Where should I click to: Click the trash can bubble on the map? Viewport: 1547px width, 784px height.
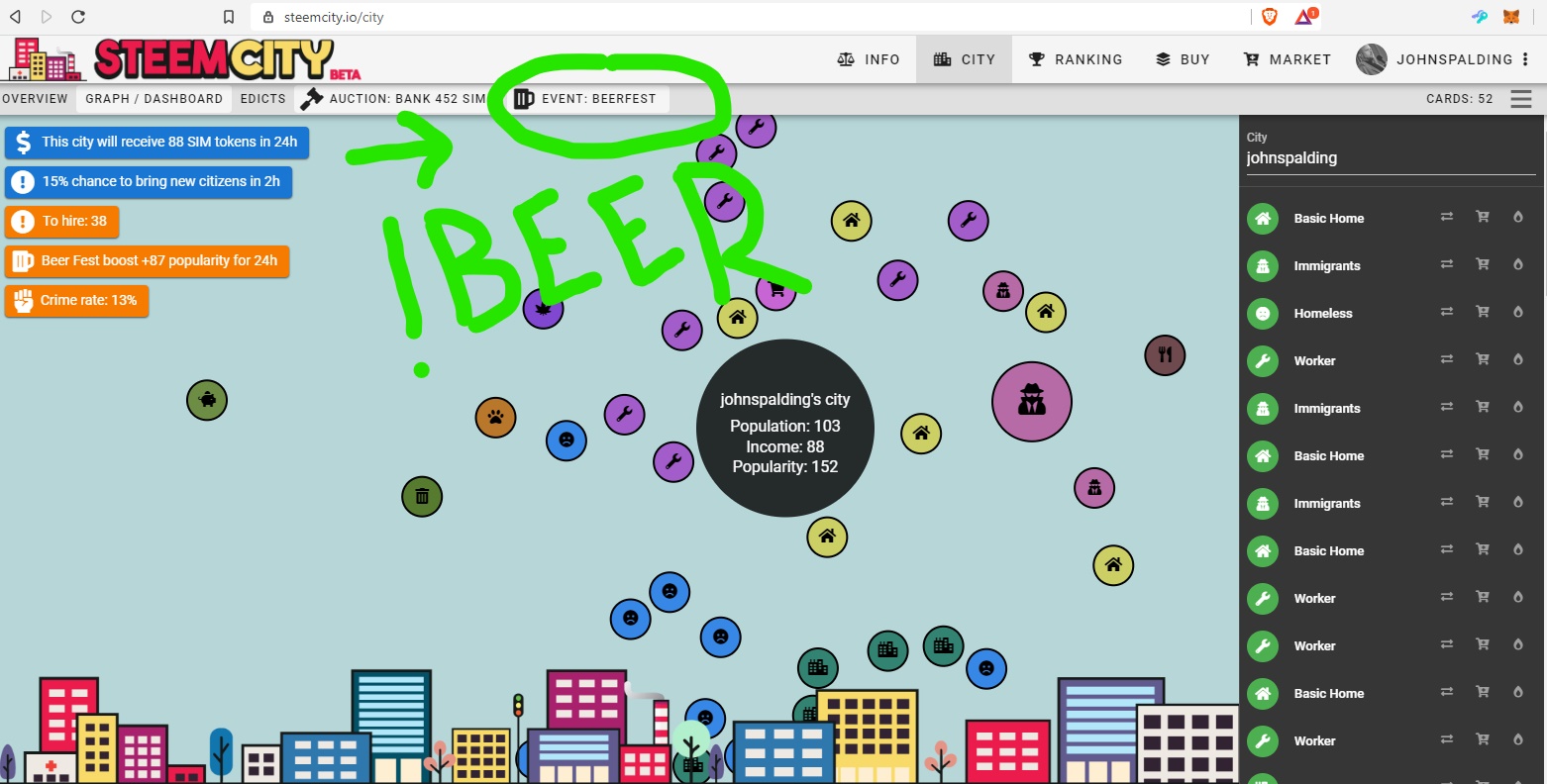[422, 496]
